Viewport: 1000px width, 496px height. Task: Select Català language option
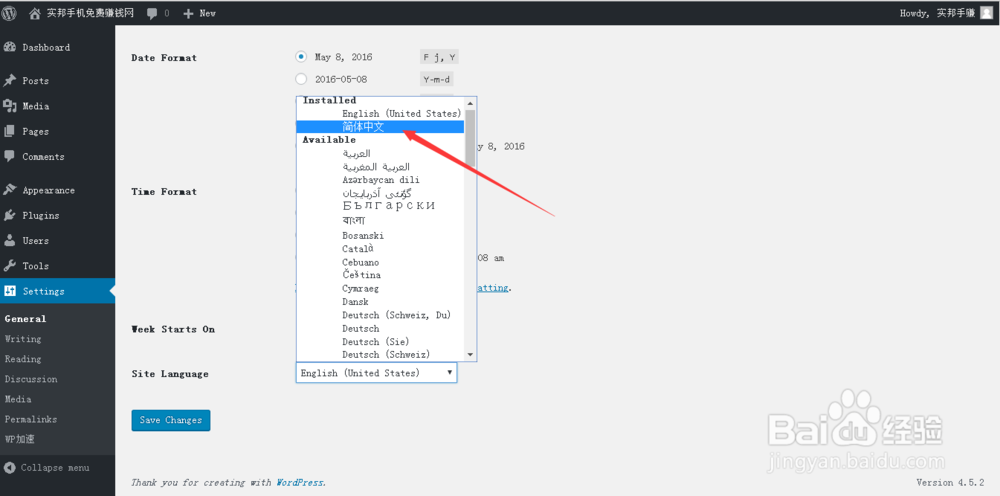(358, 249)
